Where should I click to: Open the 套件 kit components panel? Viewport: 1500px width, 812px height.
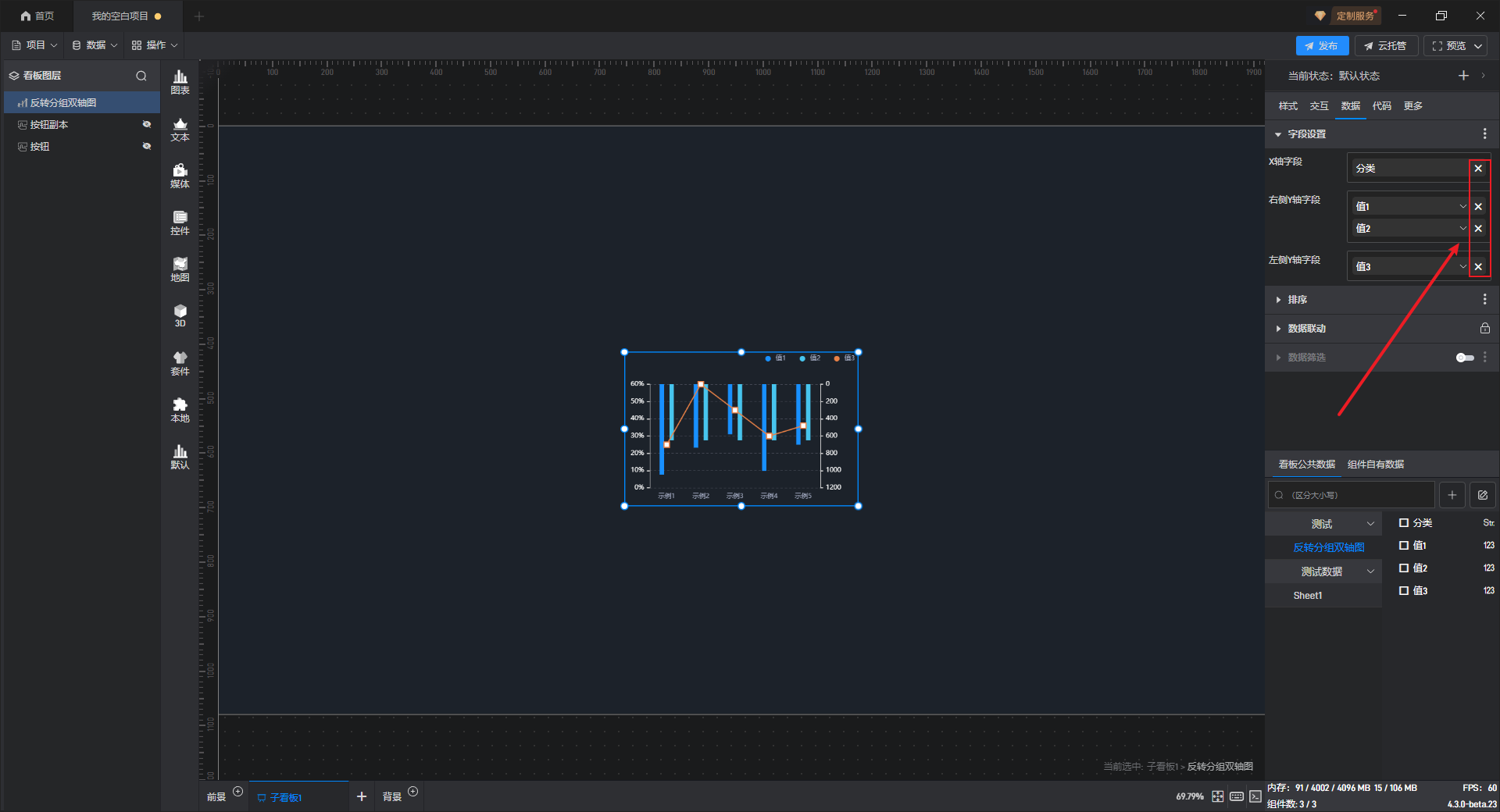[x=180, y=363]
